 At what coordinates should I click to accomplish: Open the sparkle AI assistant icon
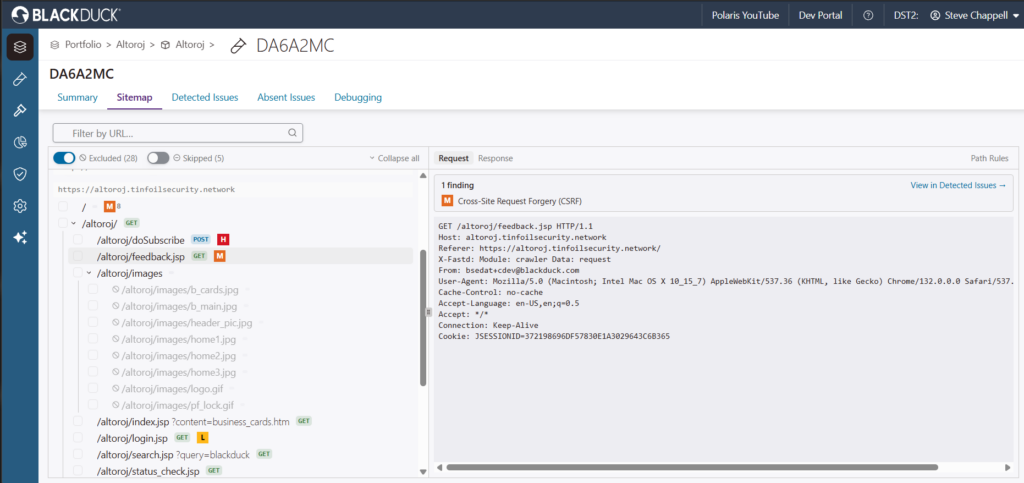tap(20, 238)
